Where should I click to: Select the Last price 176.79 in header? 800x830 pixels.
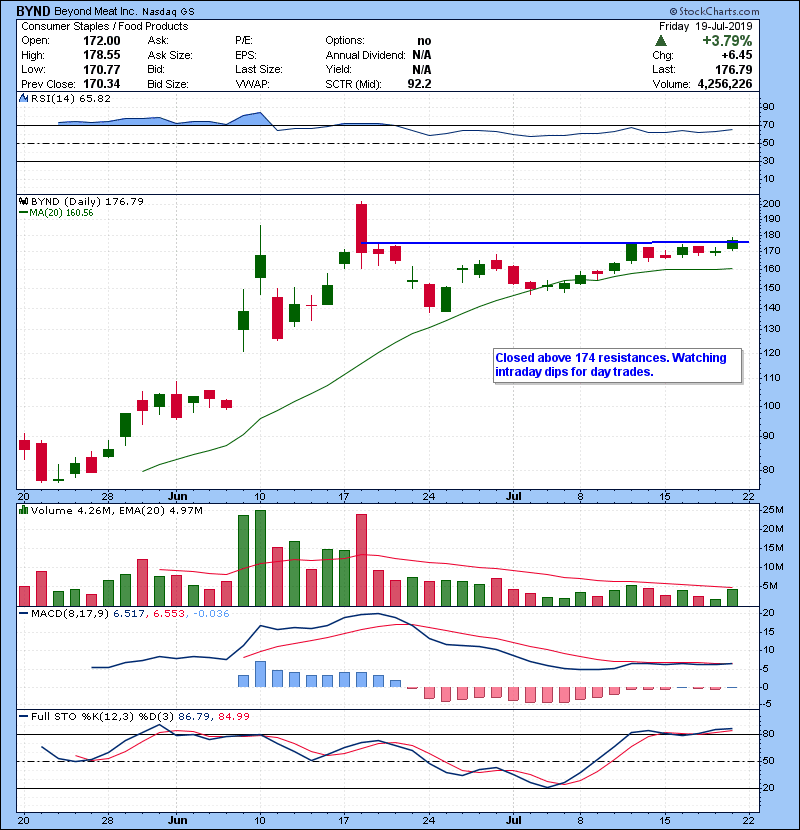click(x=733, y=70)
